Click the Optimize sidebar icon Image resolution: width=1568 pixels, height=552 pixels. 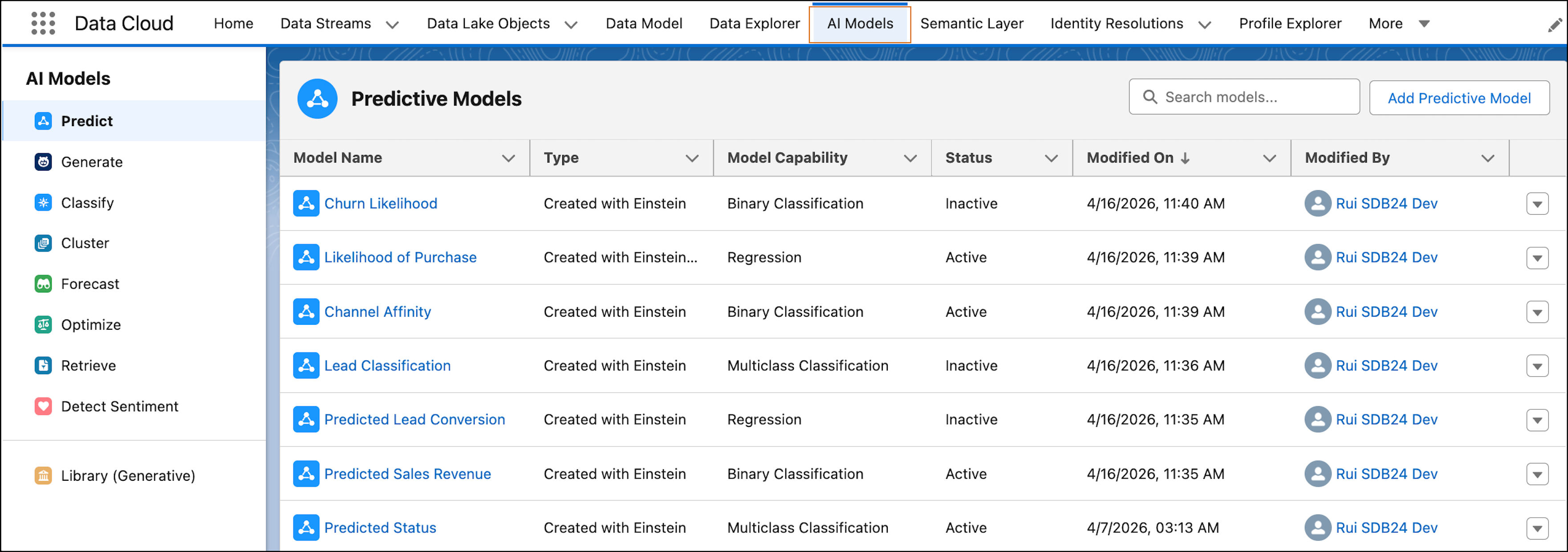click(43, 325)
